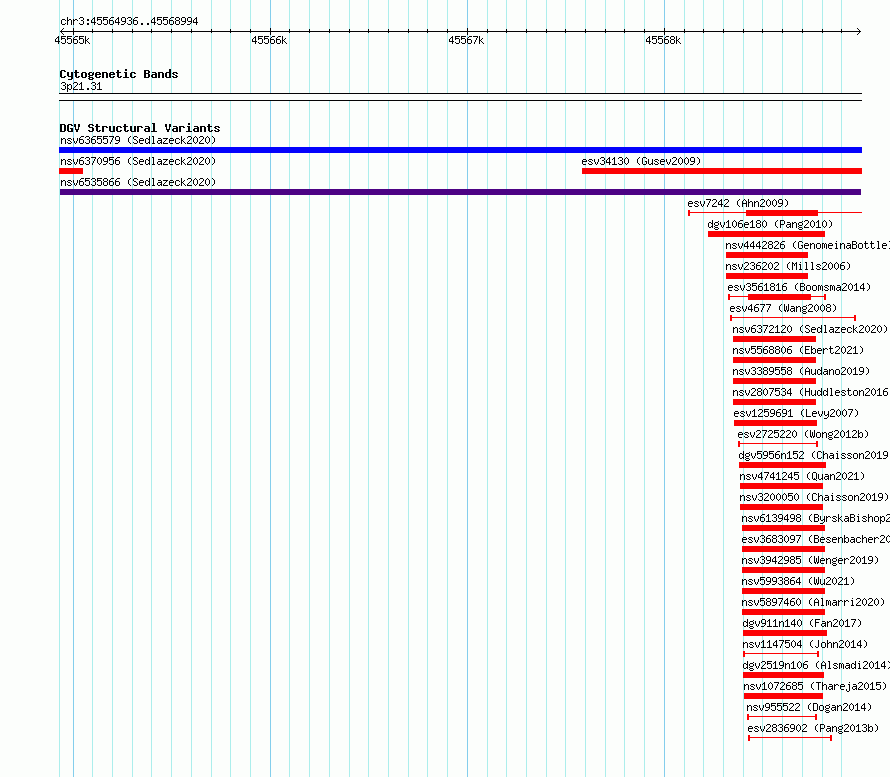Open the nsv5897460 (Almarri2020) label
This screenshot has width=890, height=777.
point(813,602)
